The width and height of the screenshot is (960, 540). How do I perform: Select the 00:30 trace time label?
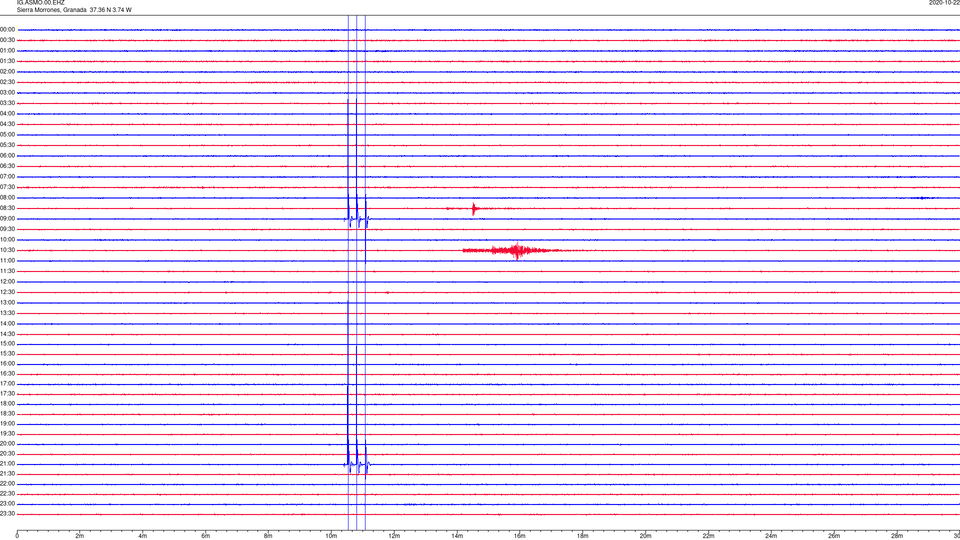pyautogui.click(x=7, y=40)
